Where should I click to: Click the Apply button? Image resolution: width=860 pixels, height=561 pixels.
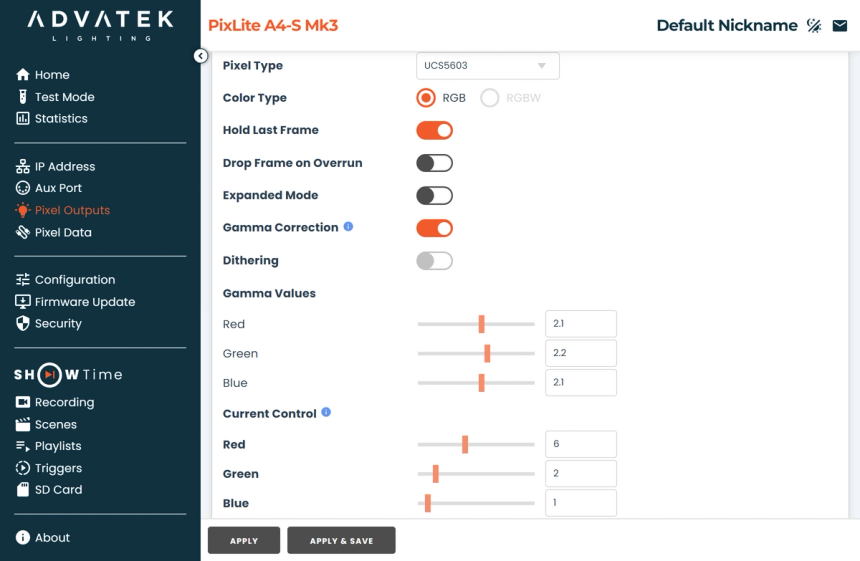point(244,541)
